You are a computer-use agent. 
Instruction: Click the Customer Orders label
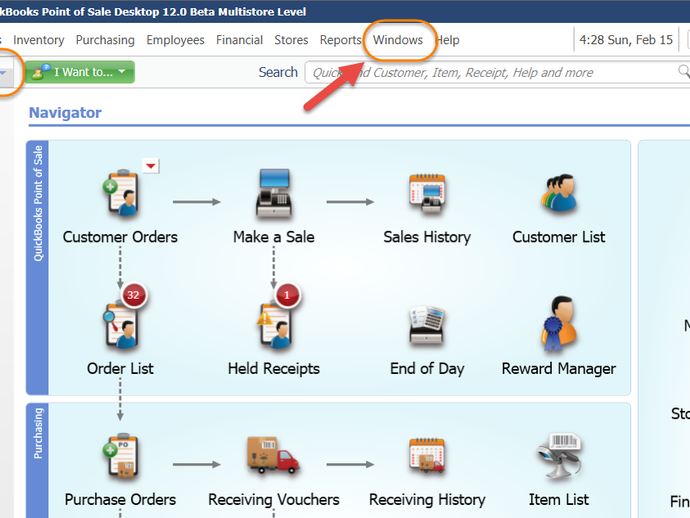(x=120, y=237)
